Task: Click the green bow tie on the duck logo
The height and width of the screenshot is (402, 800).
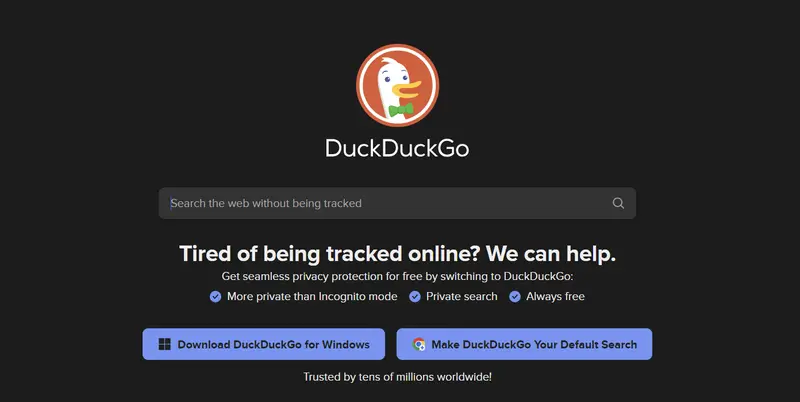Action: click(401, 110)
